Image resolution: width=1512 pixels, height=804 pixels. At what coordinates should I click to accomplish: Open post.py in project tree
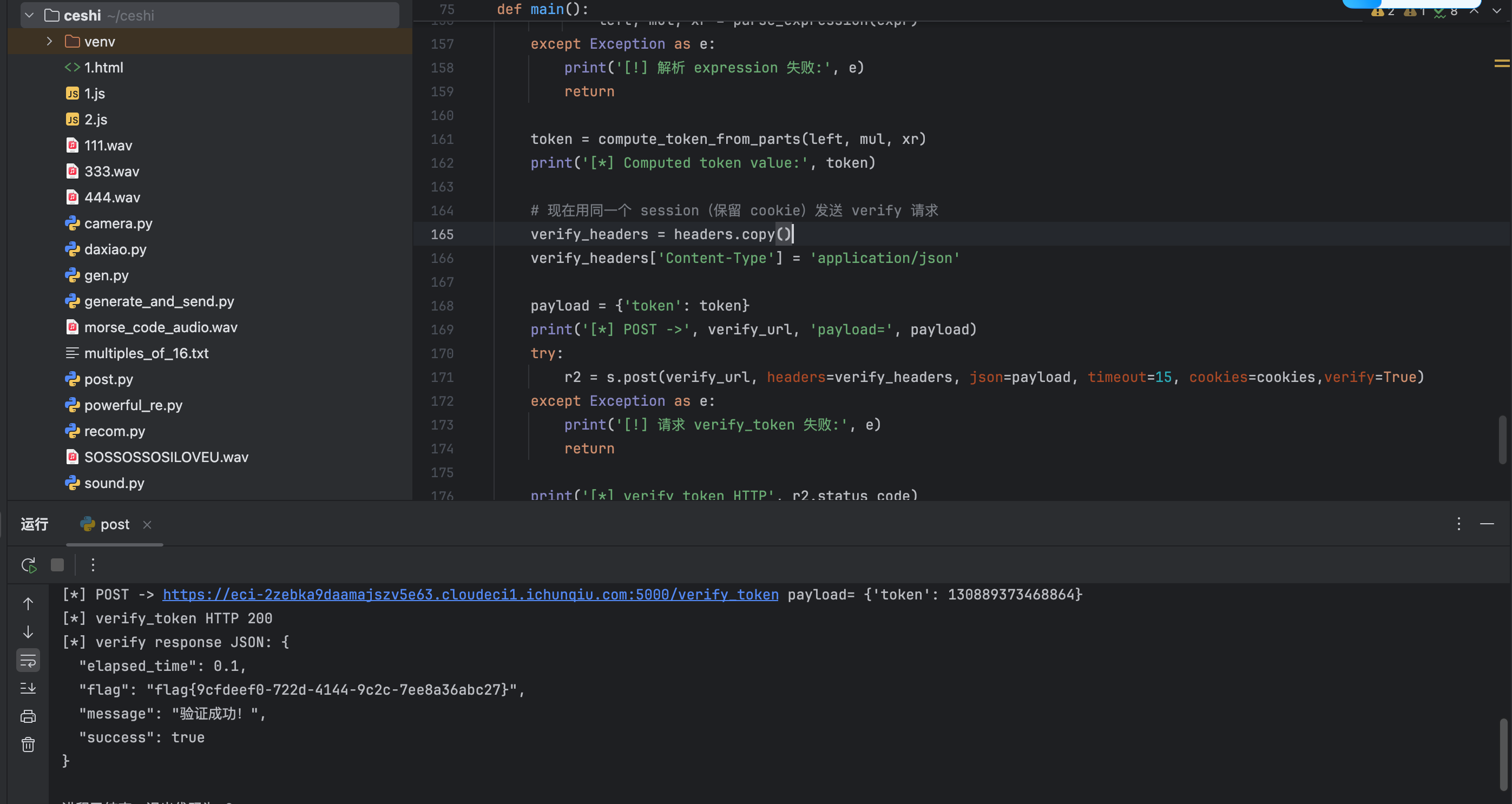click(x=109, y=379)
